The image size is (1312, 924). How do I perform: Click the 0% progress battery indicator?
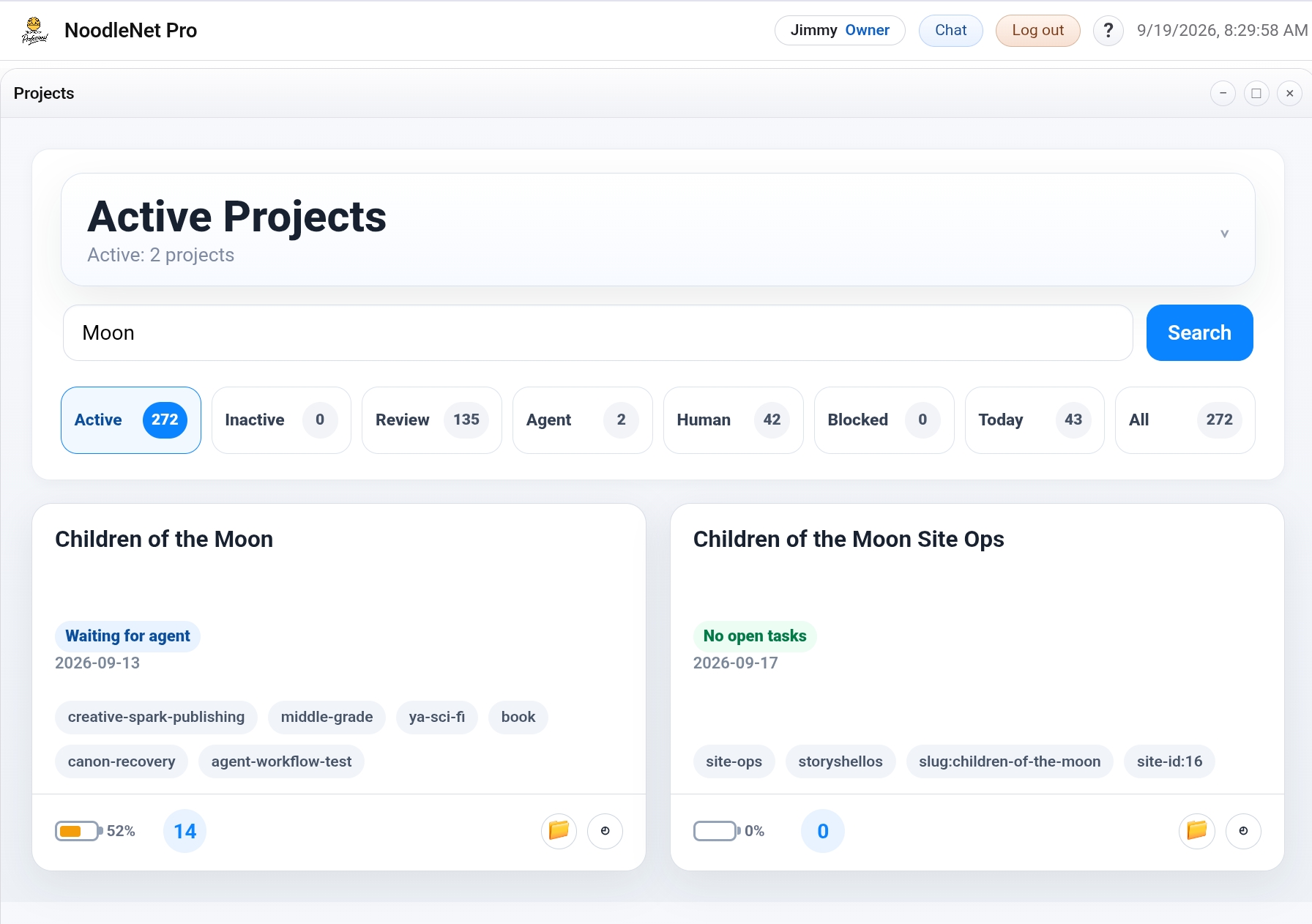coord(717,831)
